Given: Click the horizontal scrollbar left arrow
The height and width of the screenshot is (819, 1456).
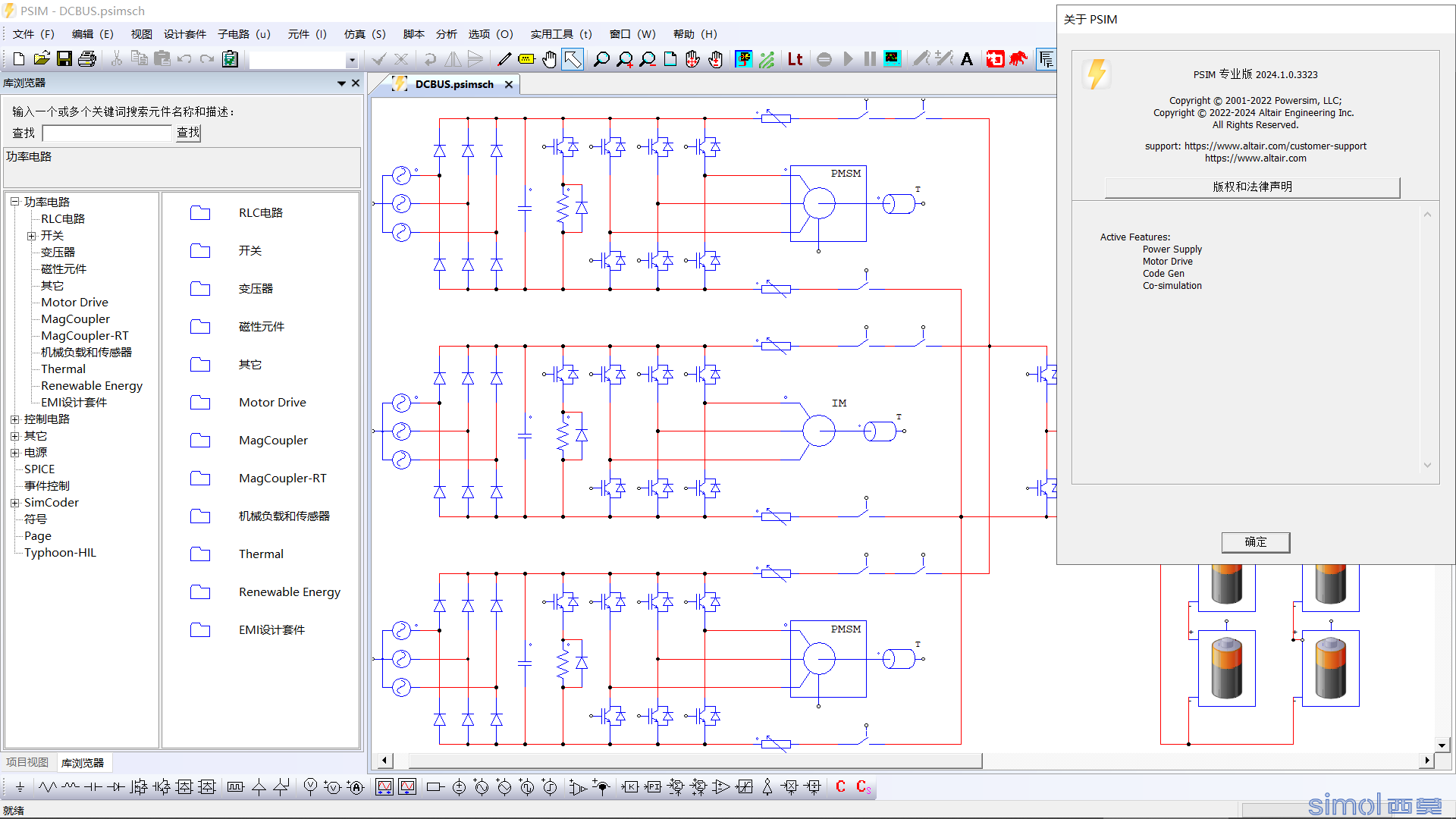Looking at the screenshot, I should pyautogui.click(x=384, y=761).
